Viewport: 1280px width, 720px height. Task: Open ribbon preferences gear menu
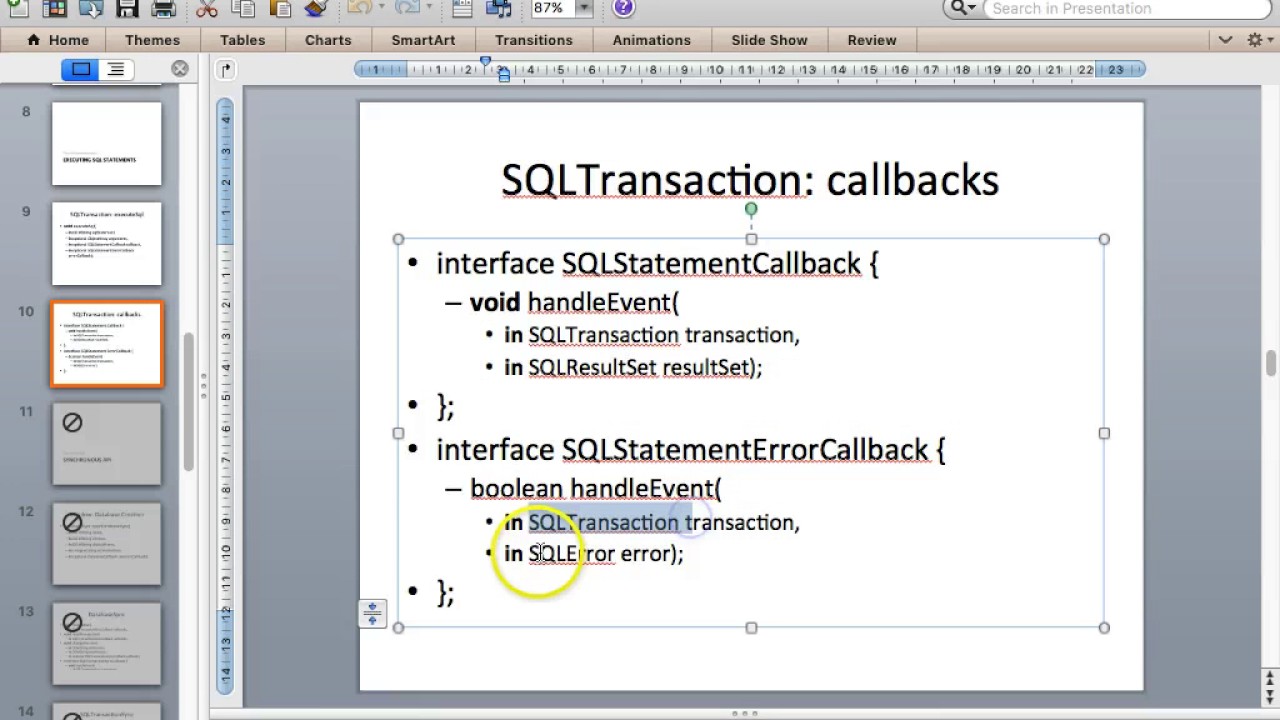coord(1259,40)
